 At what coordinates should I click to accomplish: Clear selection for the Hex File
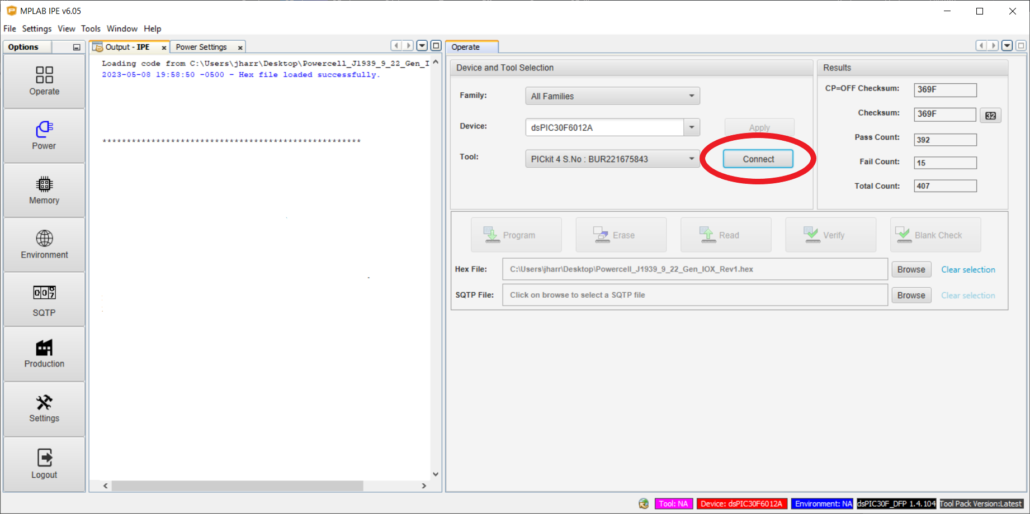(967, 269)
